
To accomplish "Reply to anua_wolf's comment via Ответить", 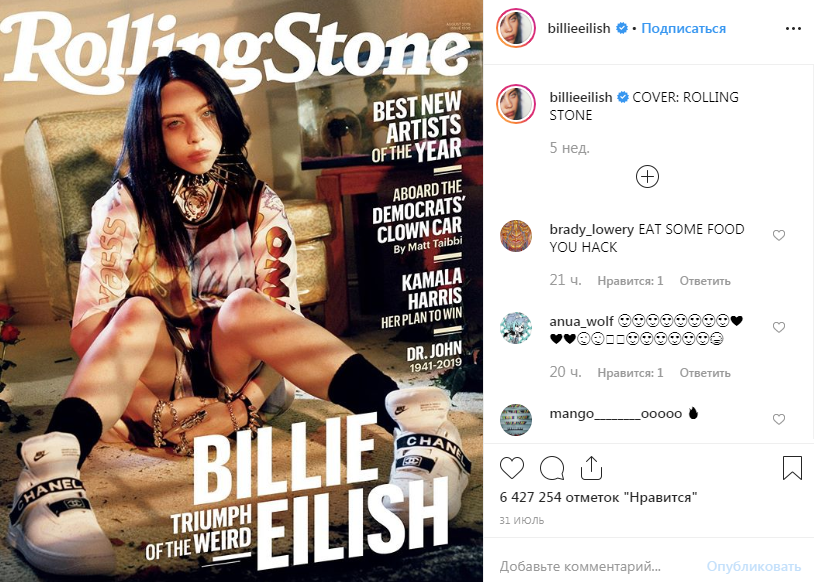I will (705, 373).
